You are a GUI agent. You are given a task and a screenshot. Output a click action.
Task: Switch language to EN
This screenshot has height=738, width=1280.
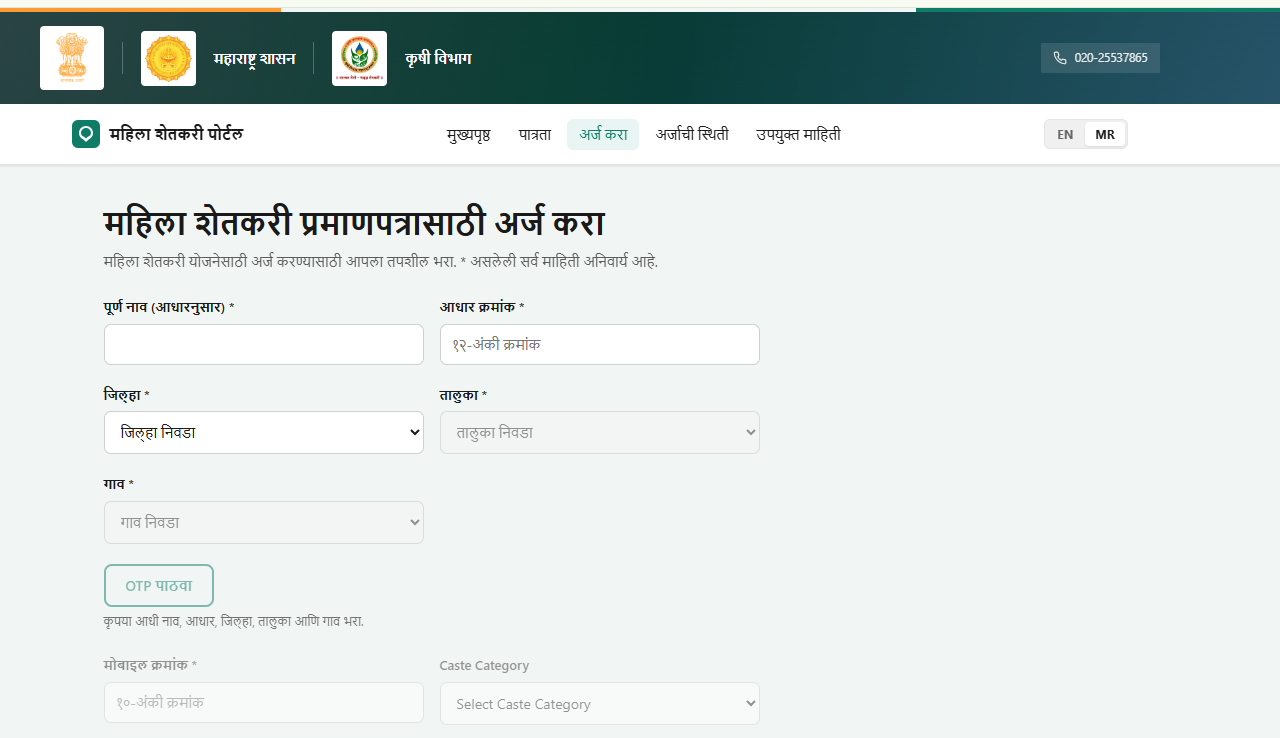[1065, 134]
